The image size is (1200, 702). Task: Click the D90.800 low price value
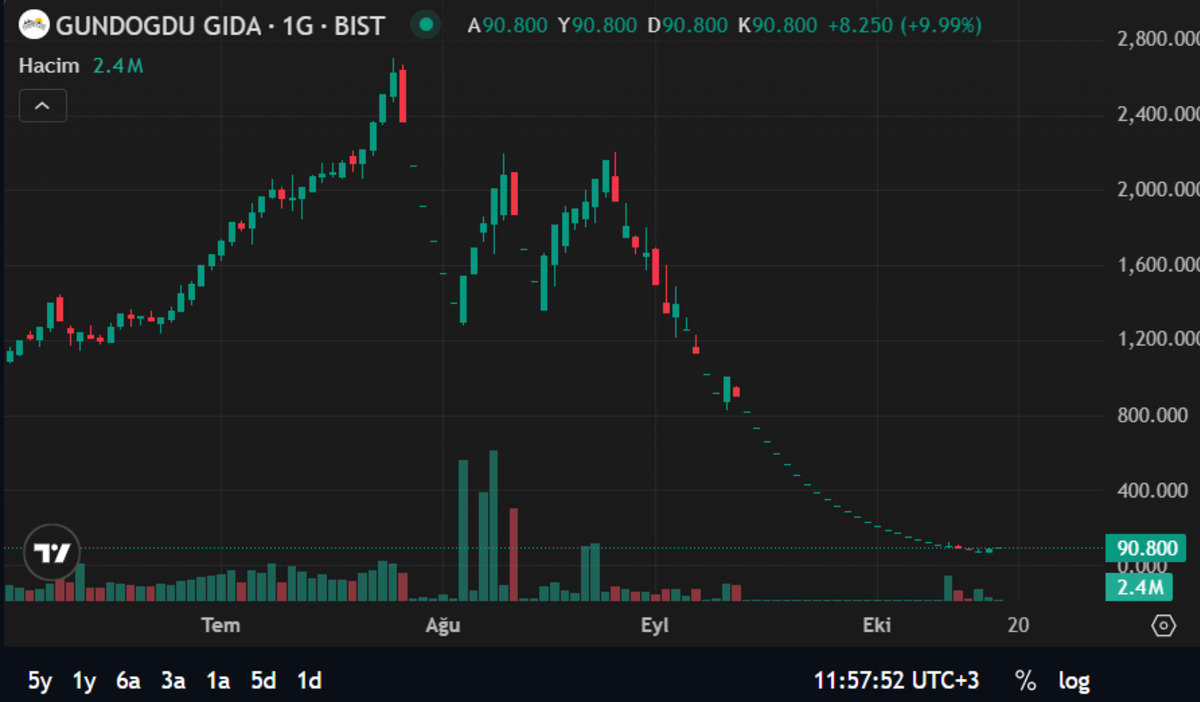coord(688,25)
